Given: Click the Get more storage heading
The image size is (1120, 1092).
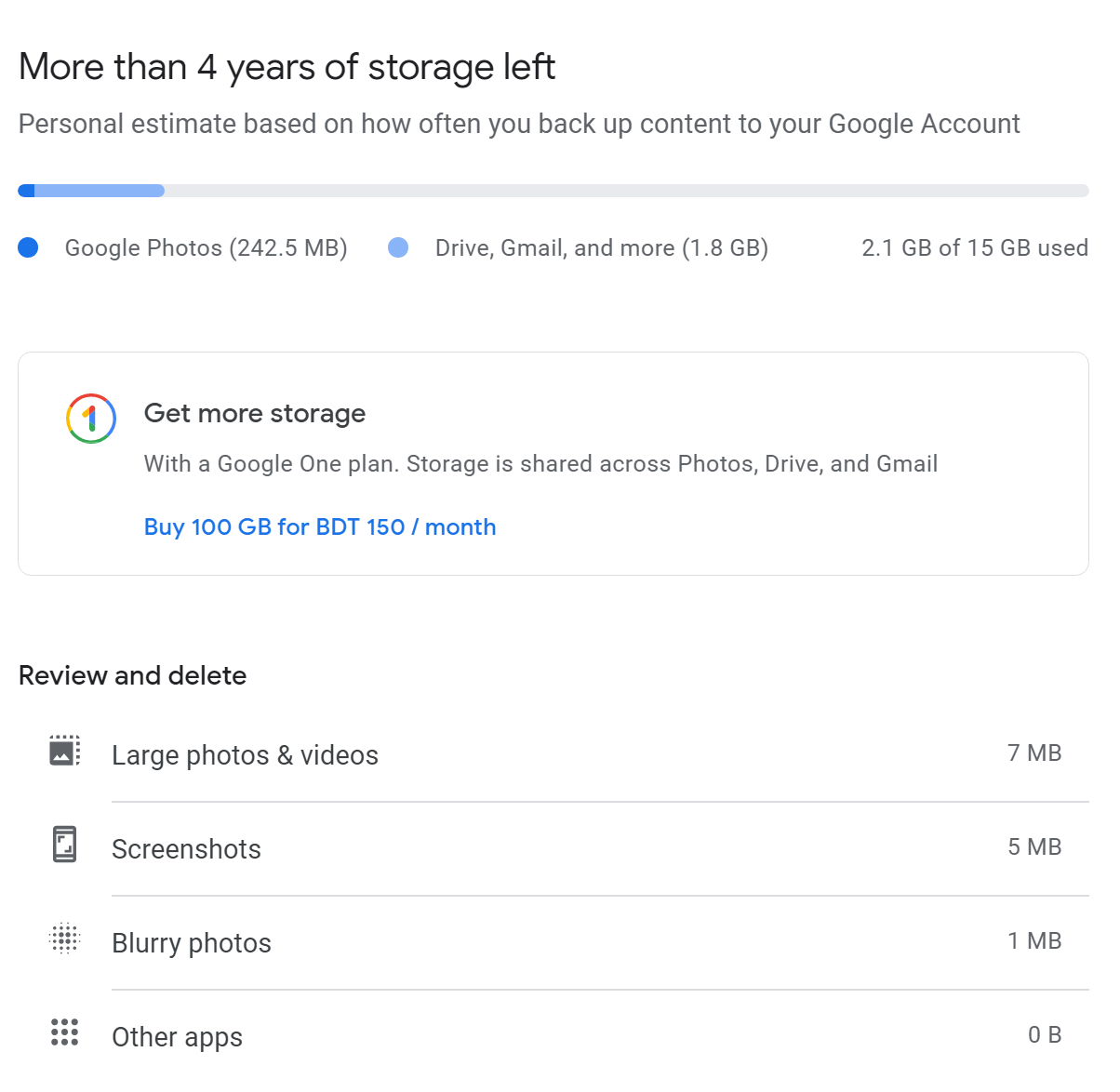Looking at the screenshot, I should (255, 413).
